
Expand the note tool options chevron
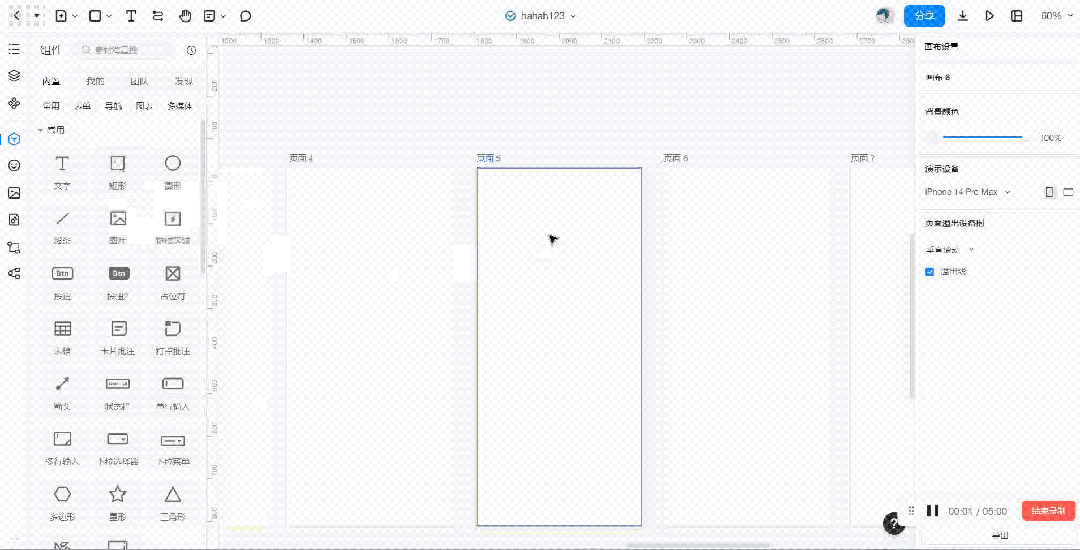223,16
